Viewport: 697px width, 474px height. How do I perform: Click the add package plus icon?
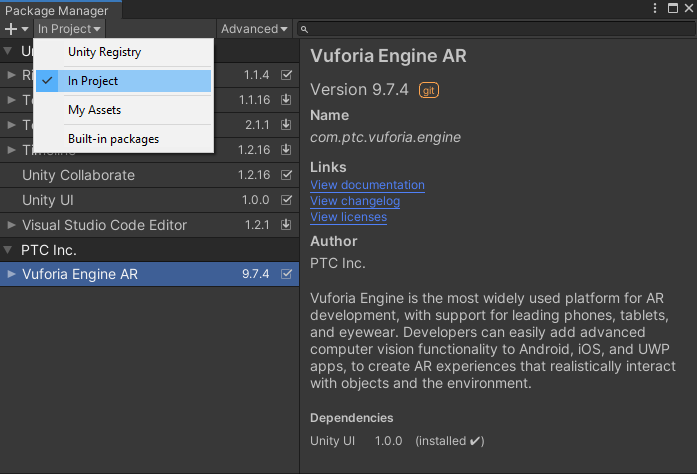point(11,29)
